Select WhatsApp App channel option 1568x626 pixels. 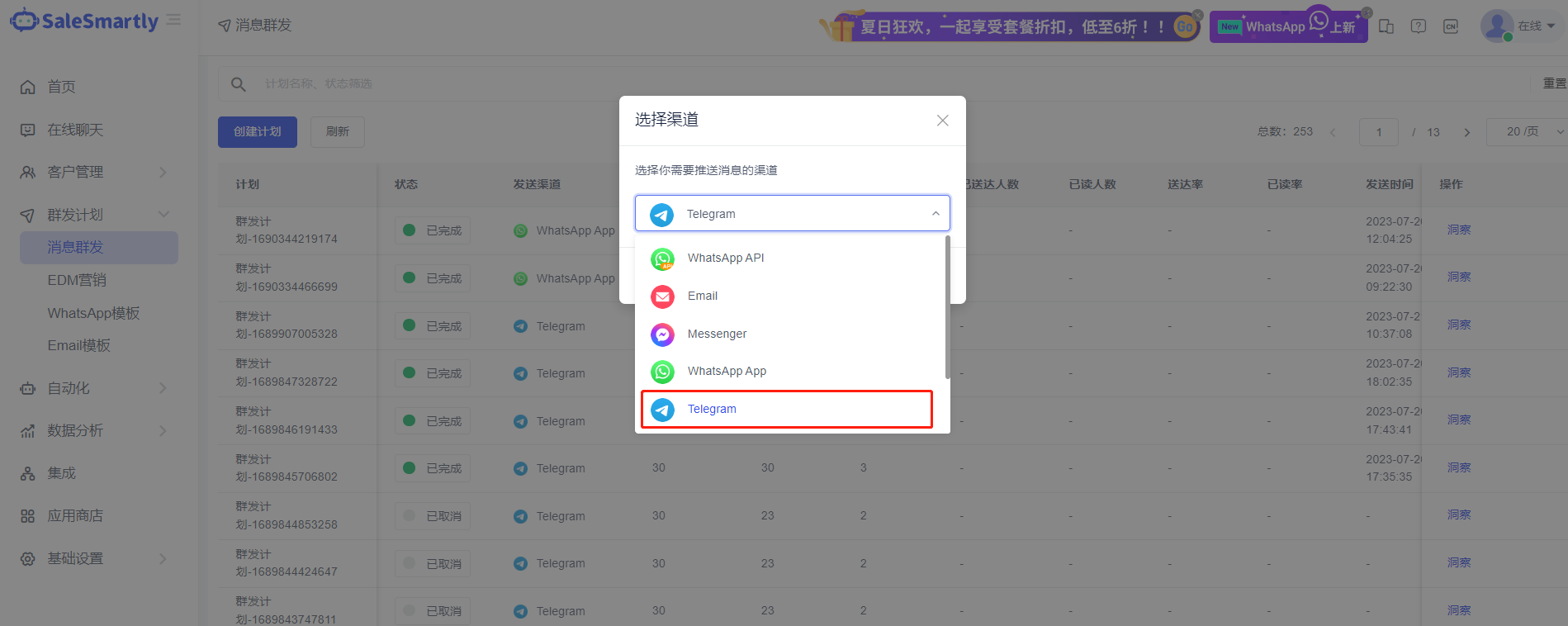pyautogui.click(x=787, y=372)
